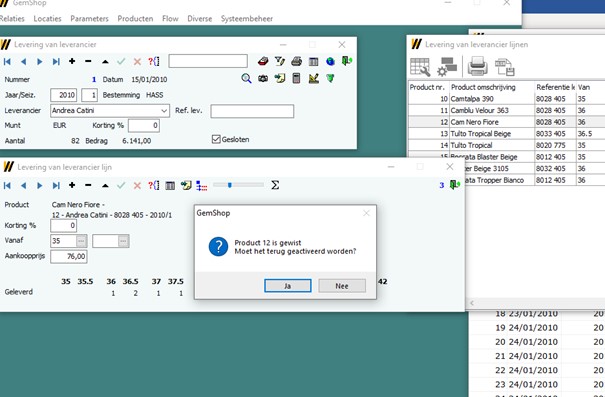Click the green funnel icon in Levering van leverancier
Screen dimensions: 605x397
coord(330,78)
